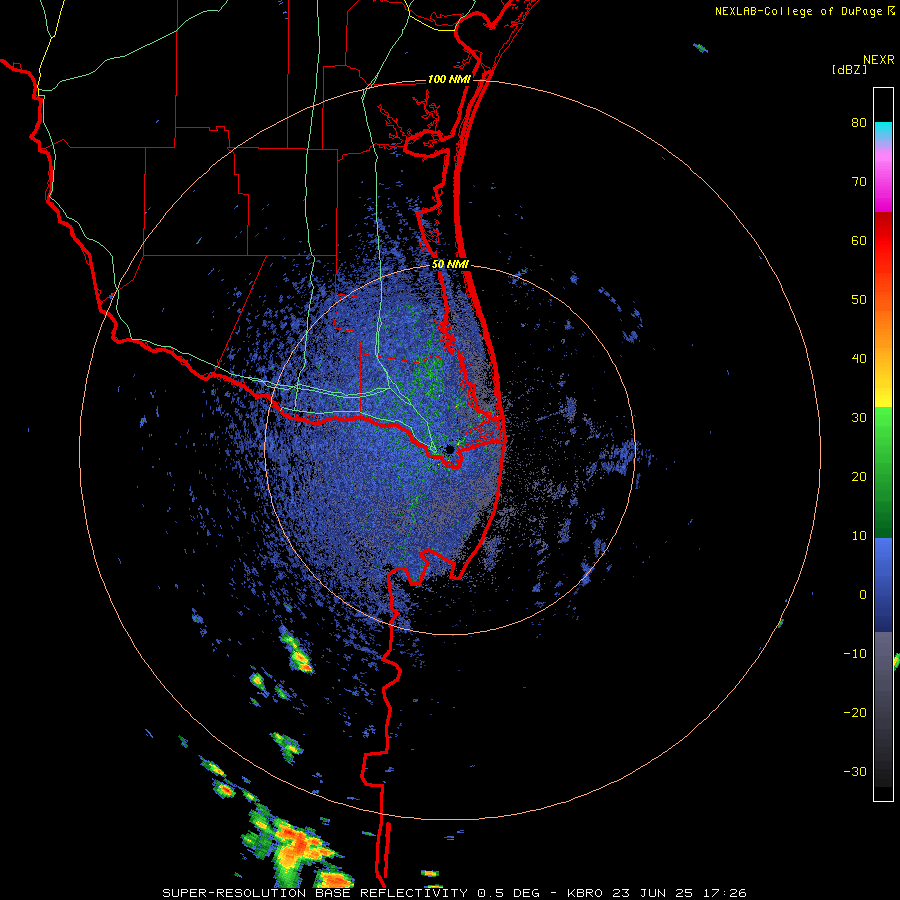This screenshot has height=900, width=900.
Task: Click the 70 value on the dBZ scale
Action: (x=859, y=182)
